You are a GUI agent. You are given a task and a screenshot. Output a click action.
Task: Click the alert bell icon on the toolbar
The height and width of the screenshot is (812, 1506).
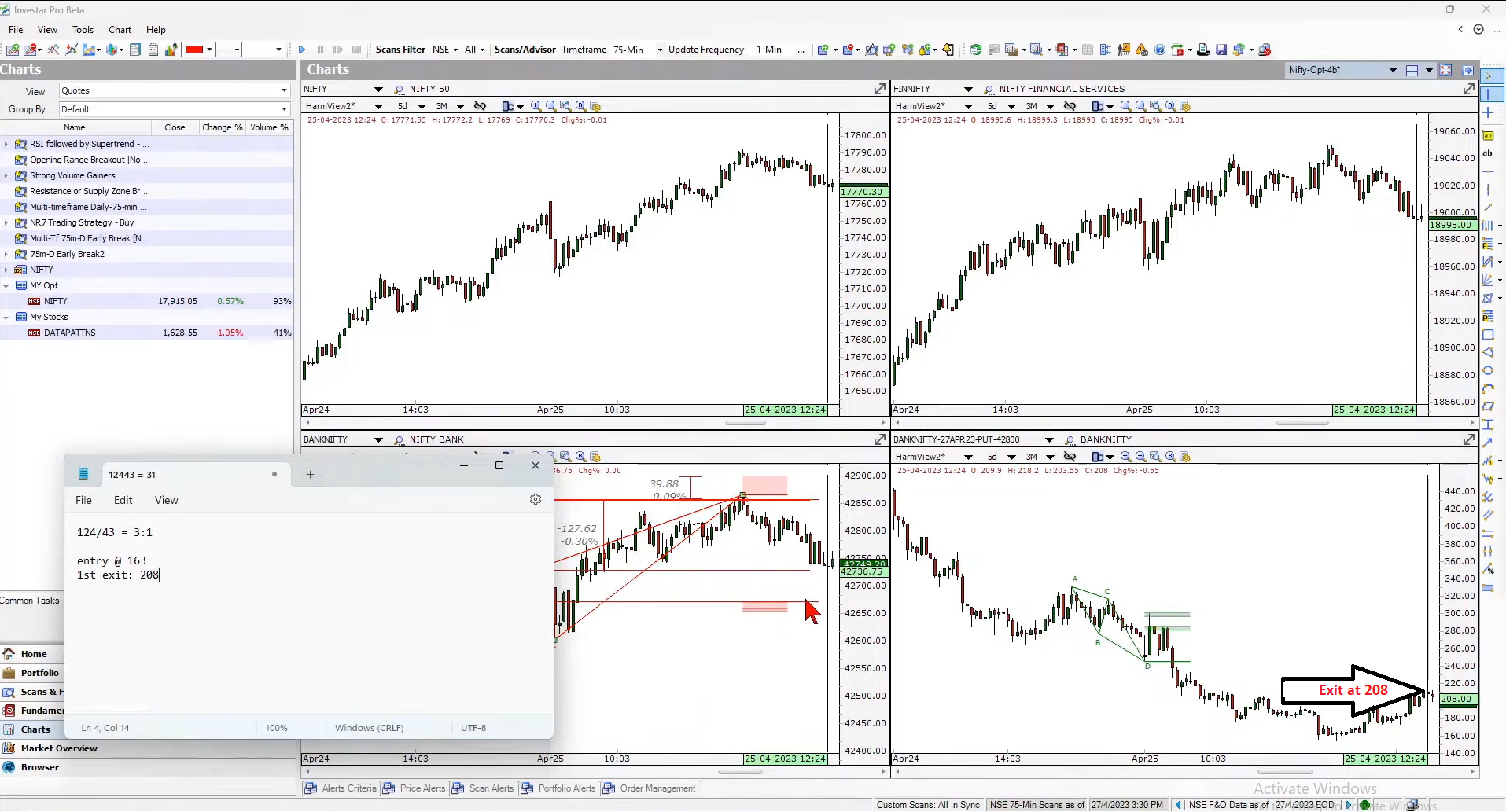tap(948, 50)
